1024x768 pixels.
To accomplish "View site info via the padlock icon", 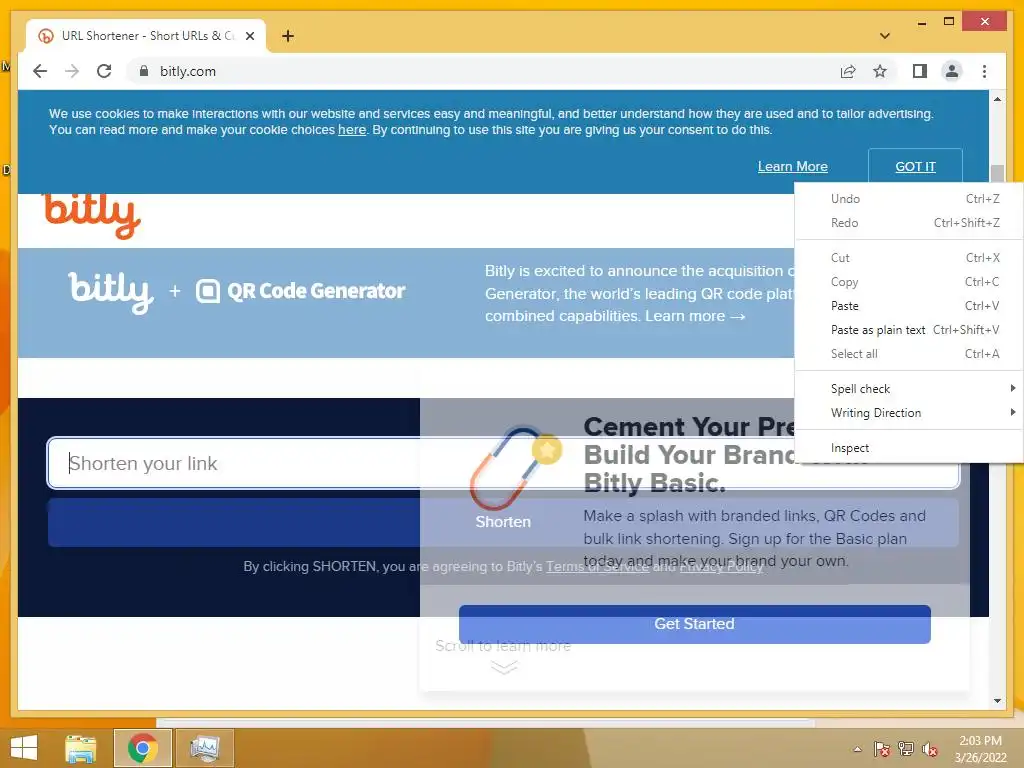I will click(144, 71).
